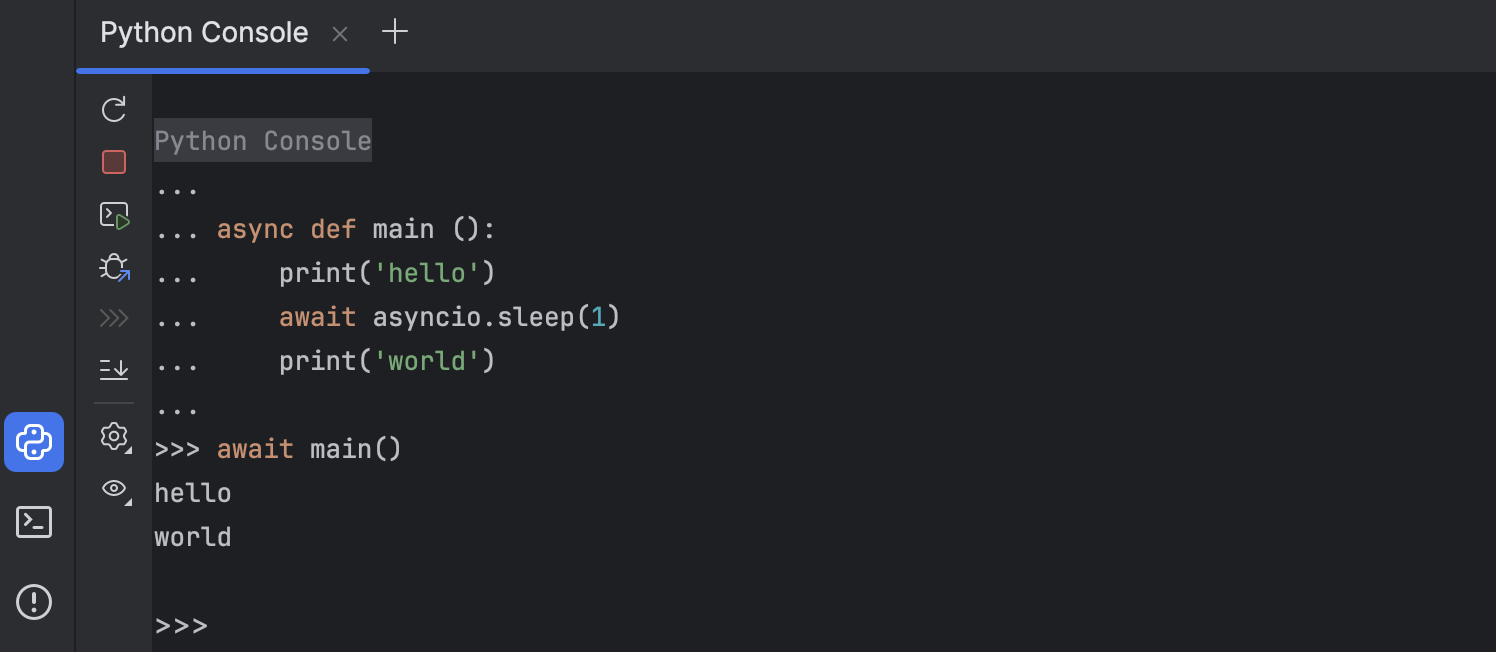1496x652 pixels.
Task: Show the Problems tool window
Action: (x=34, y=601)
